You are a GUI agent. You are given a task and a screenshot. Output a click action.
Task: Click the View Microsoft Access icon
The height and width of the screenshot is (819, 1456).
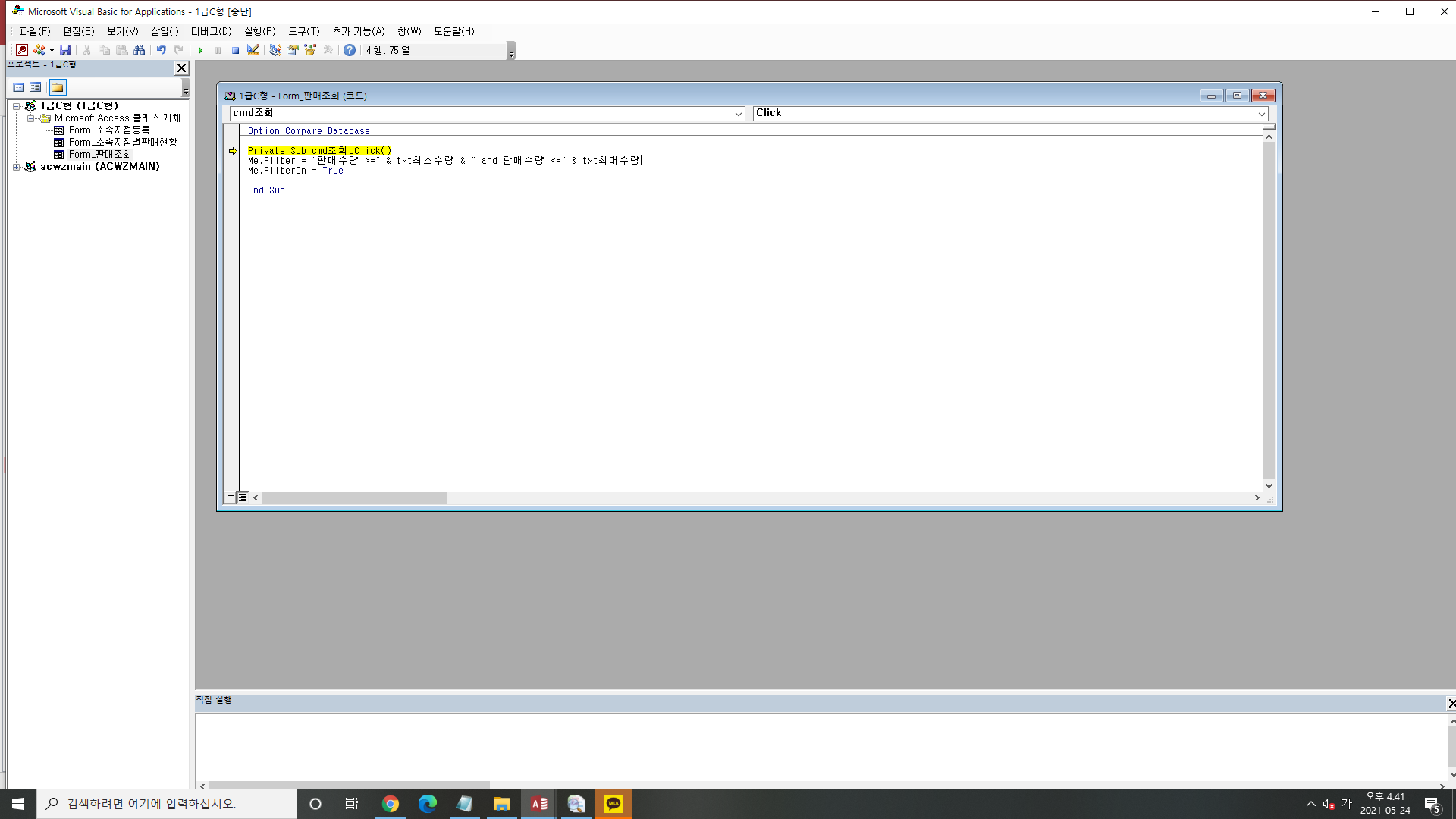click(22, 50)
